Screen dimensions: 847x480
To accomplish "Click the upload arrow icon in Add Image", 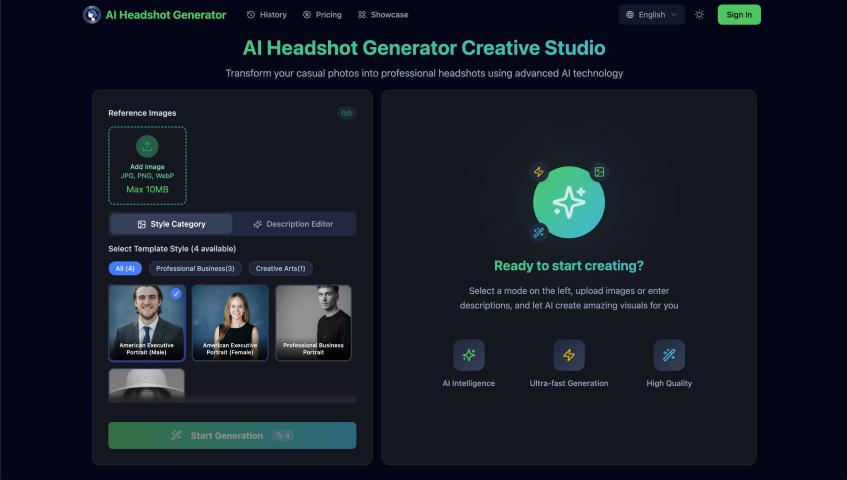I will 147,147.
